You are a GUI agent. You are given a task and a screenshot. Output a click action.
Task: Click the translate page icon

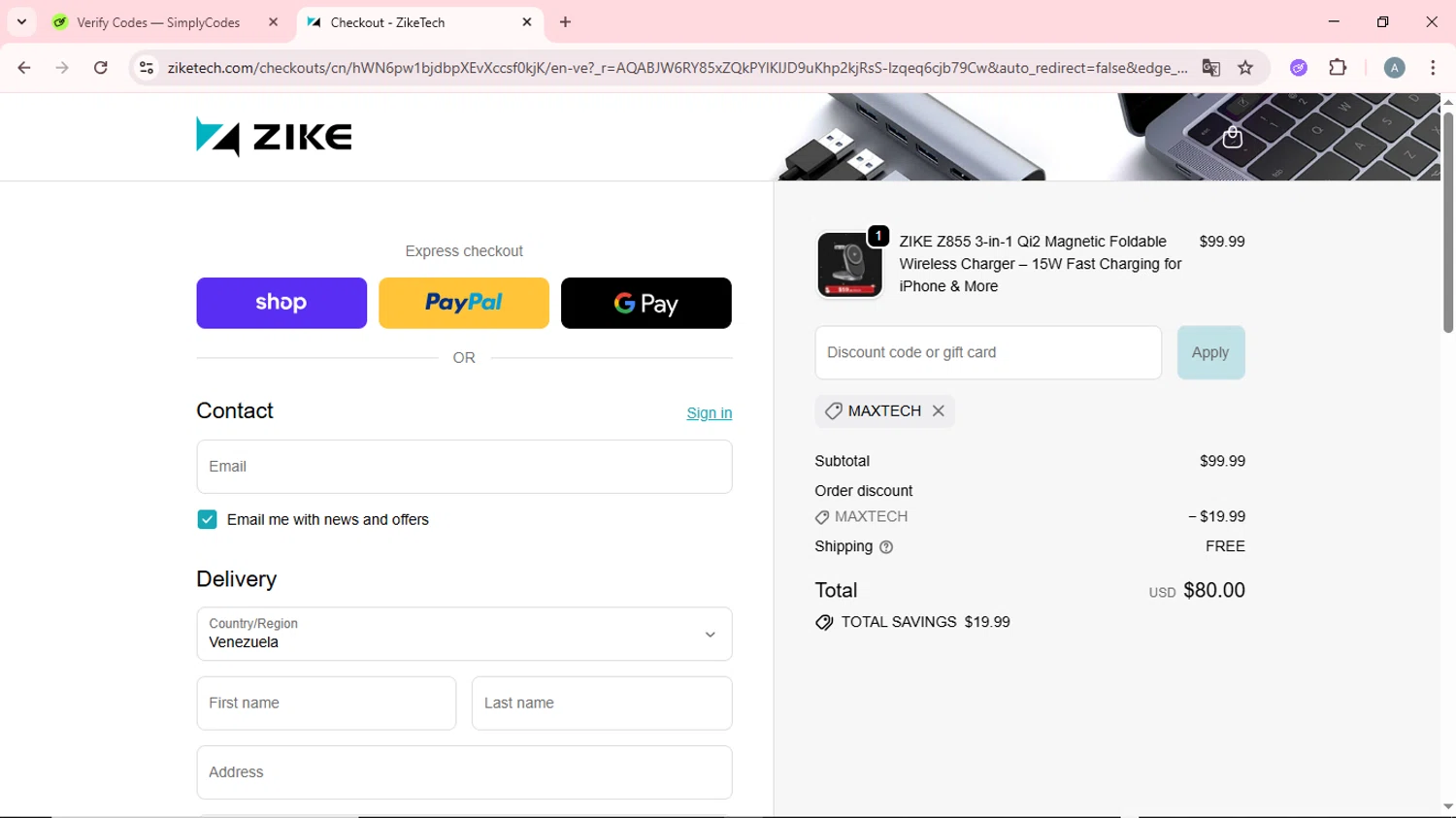pos(1210,68)
